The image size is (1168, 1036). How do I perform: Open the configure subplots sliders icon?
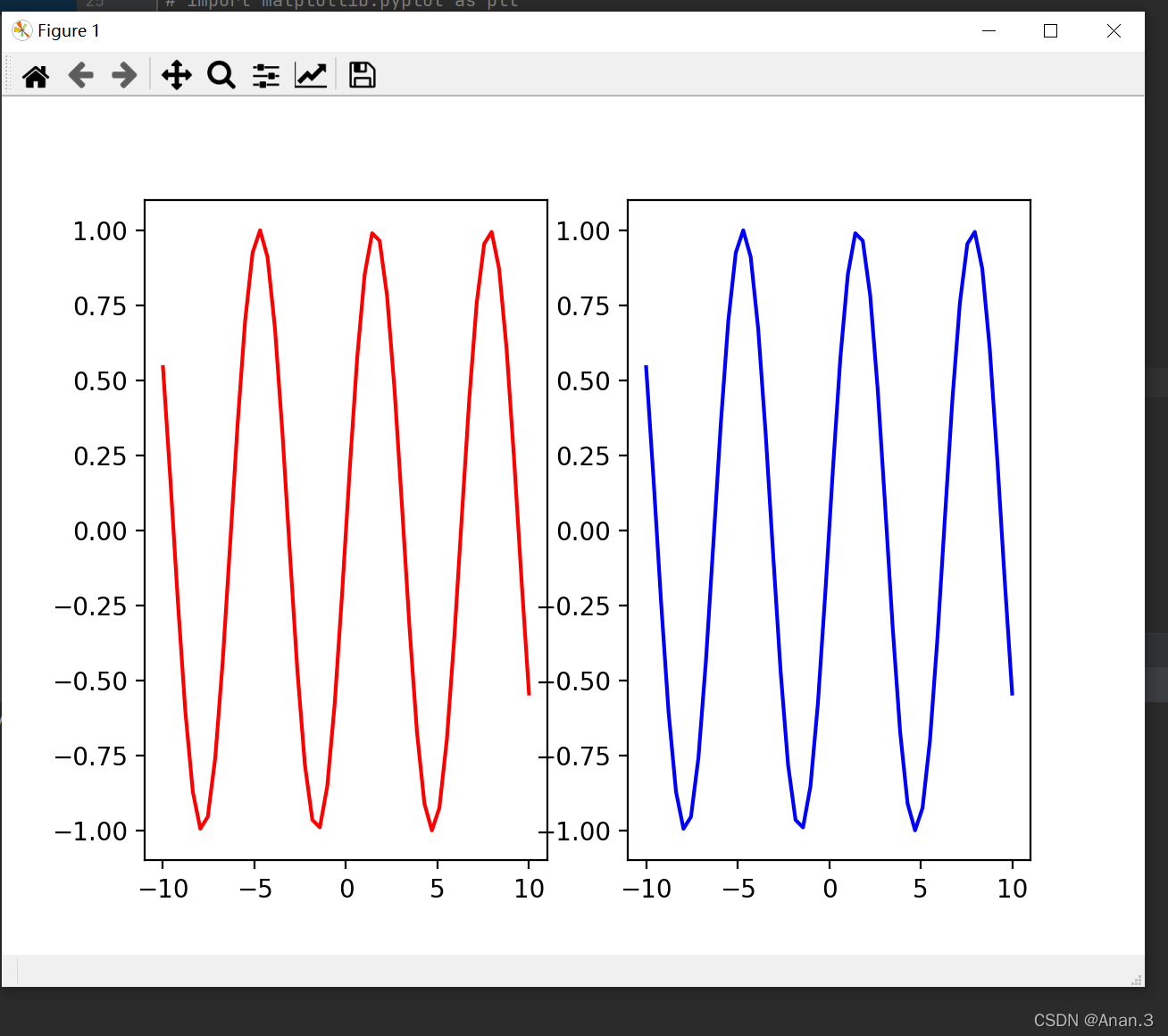[x=266, y=76]
